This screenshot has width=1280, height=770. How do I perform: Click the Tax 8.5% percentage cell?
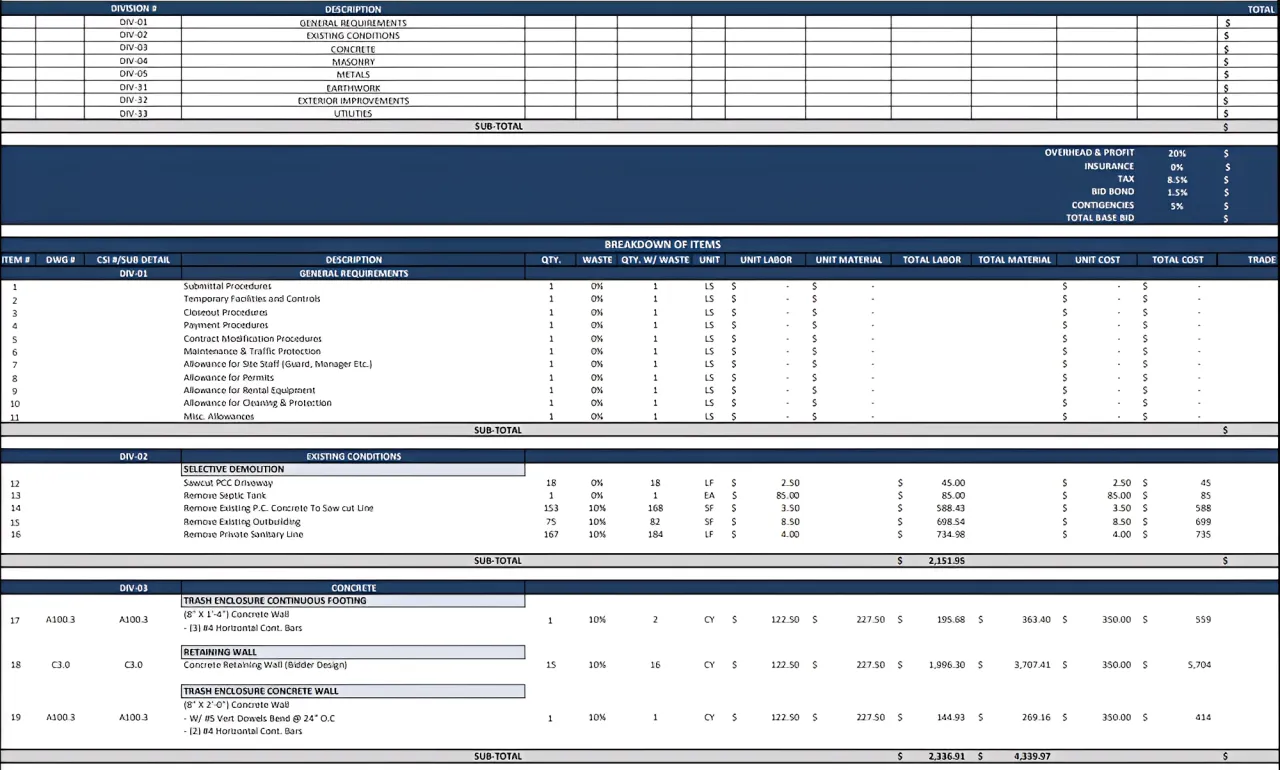[1176, 179]
